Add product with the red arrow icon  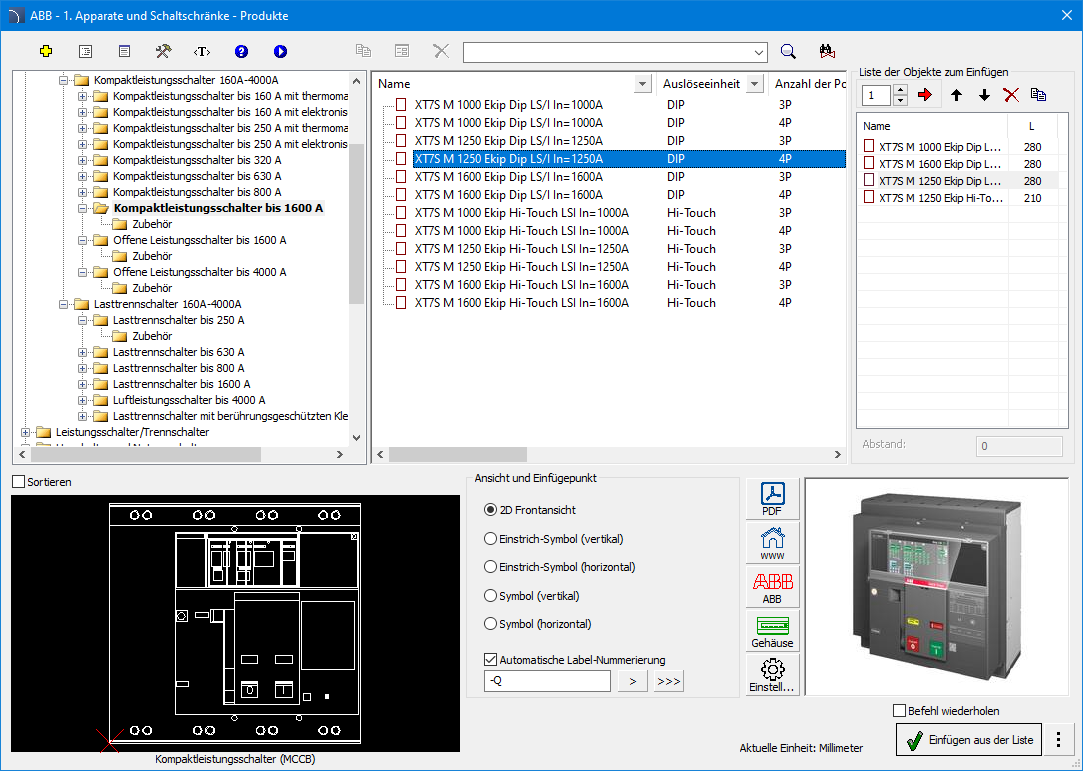(924, 95)
